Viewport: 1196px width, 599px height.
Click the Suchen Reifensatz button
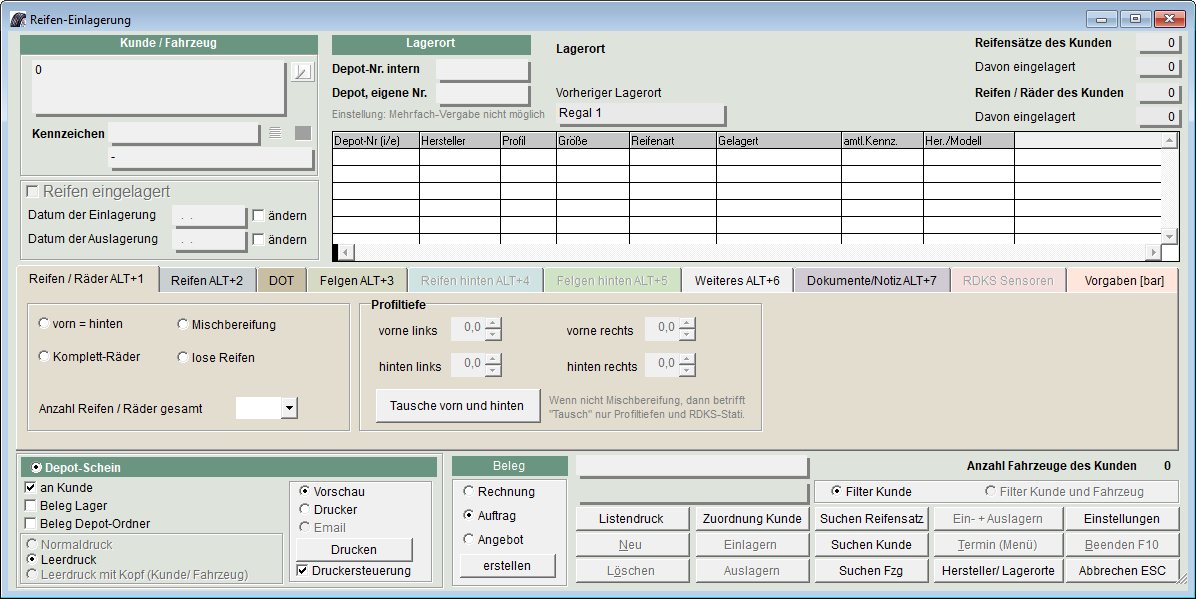[x=871, y=519]
